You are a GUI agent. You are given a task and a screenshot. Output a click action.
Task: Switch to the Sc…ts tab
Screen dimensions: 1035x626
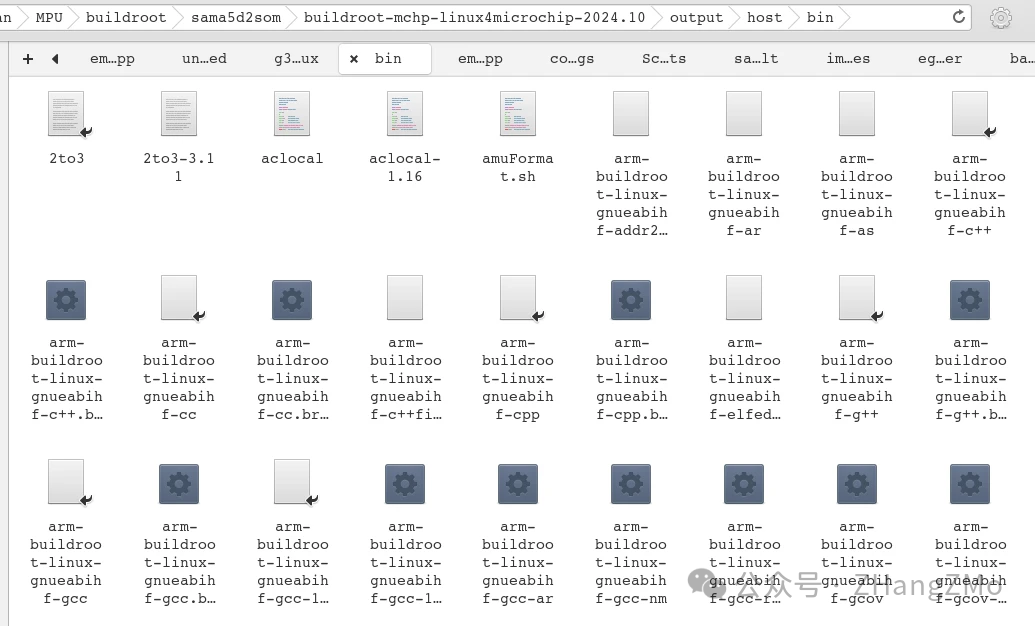[664, 59]
